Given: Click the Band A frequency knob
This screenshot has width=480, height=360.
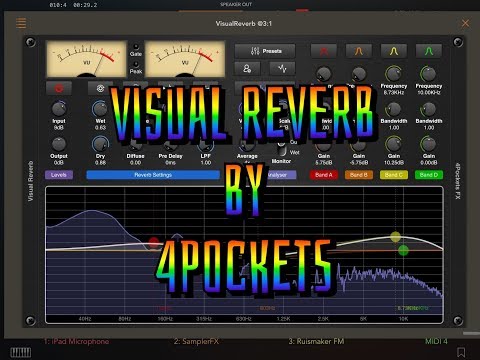Looking at the screenshot, I should [324, 74].
